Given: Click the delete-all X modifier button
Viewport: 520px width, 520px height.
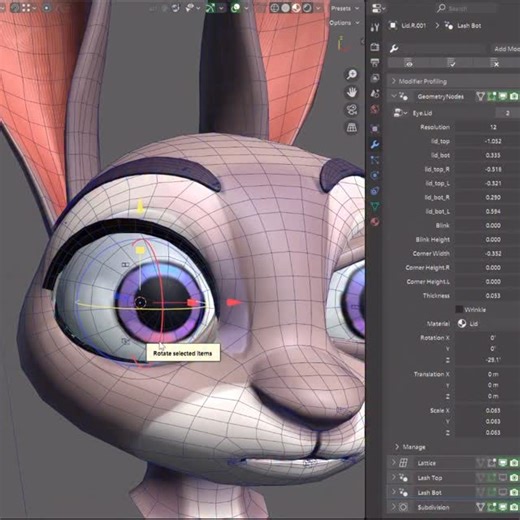Looking at the screenshot, I should (x=496, y=63).
